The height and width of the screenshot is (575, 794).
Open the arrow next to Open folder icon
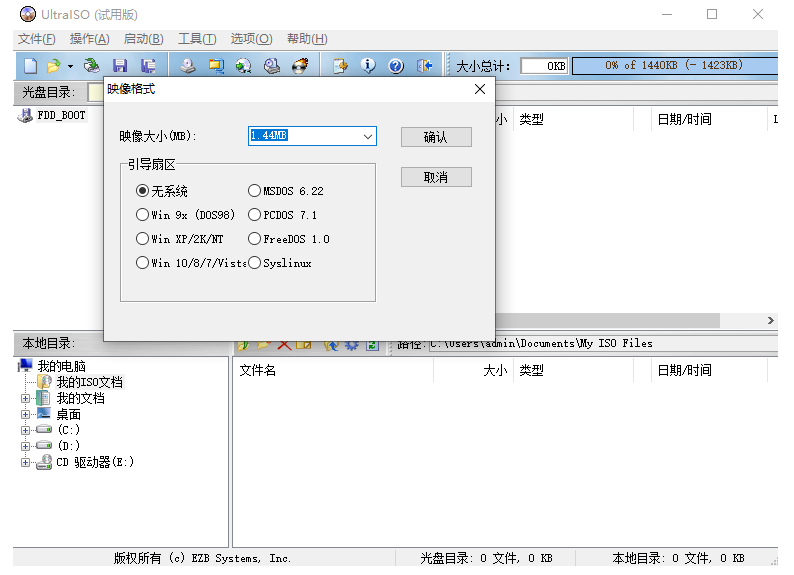coord(70,66)
